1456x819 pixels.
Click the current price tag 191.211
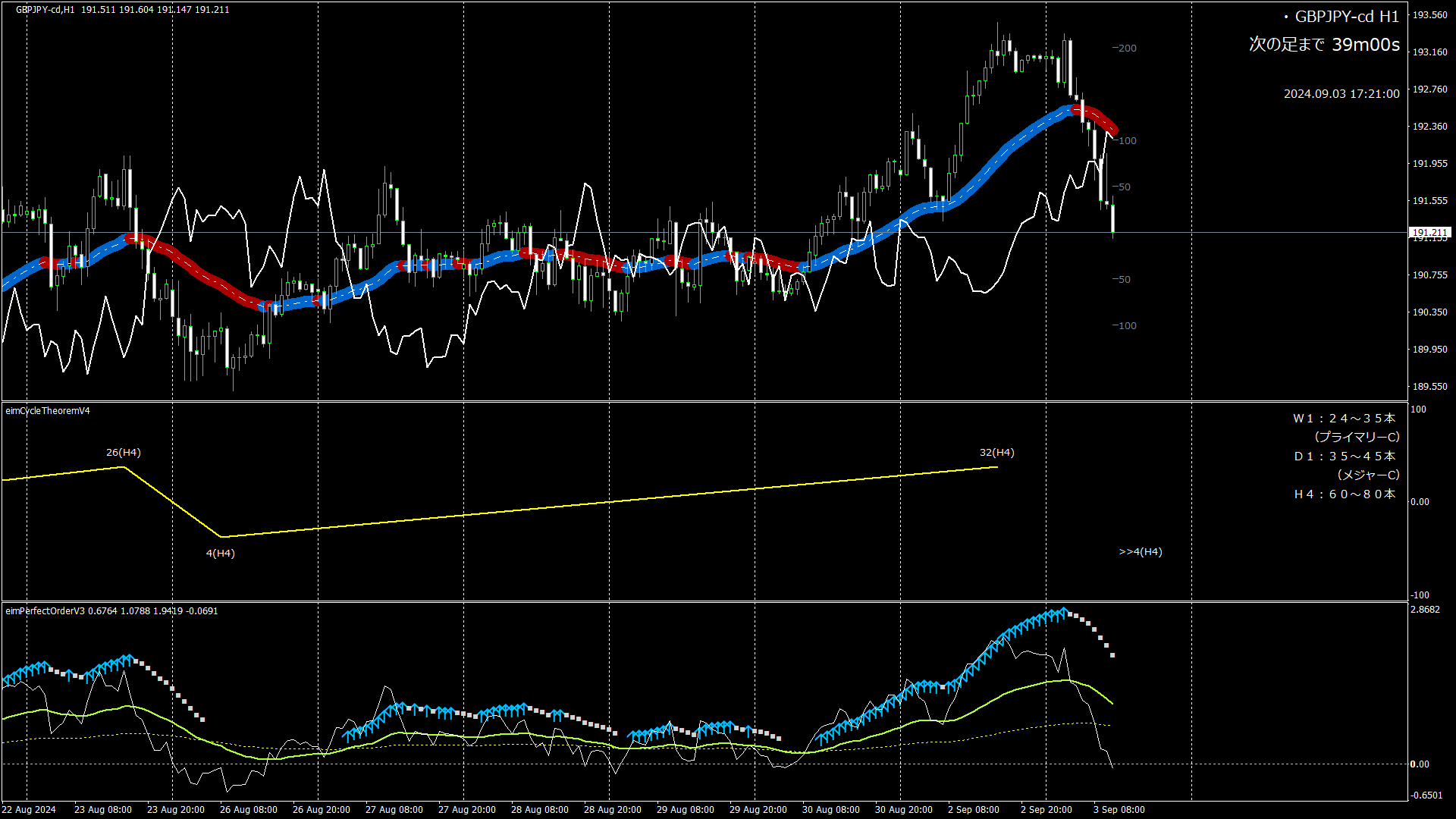point(1429,233)
